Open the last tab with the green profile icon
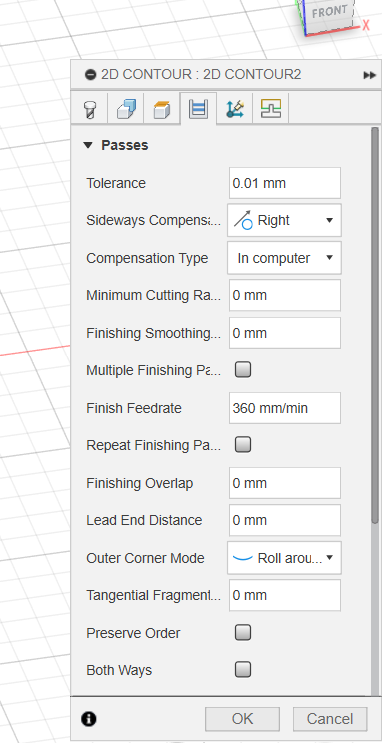Screen dimensions: 382x743 tap(271, 109)
